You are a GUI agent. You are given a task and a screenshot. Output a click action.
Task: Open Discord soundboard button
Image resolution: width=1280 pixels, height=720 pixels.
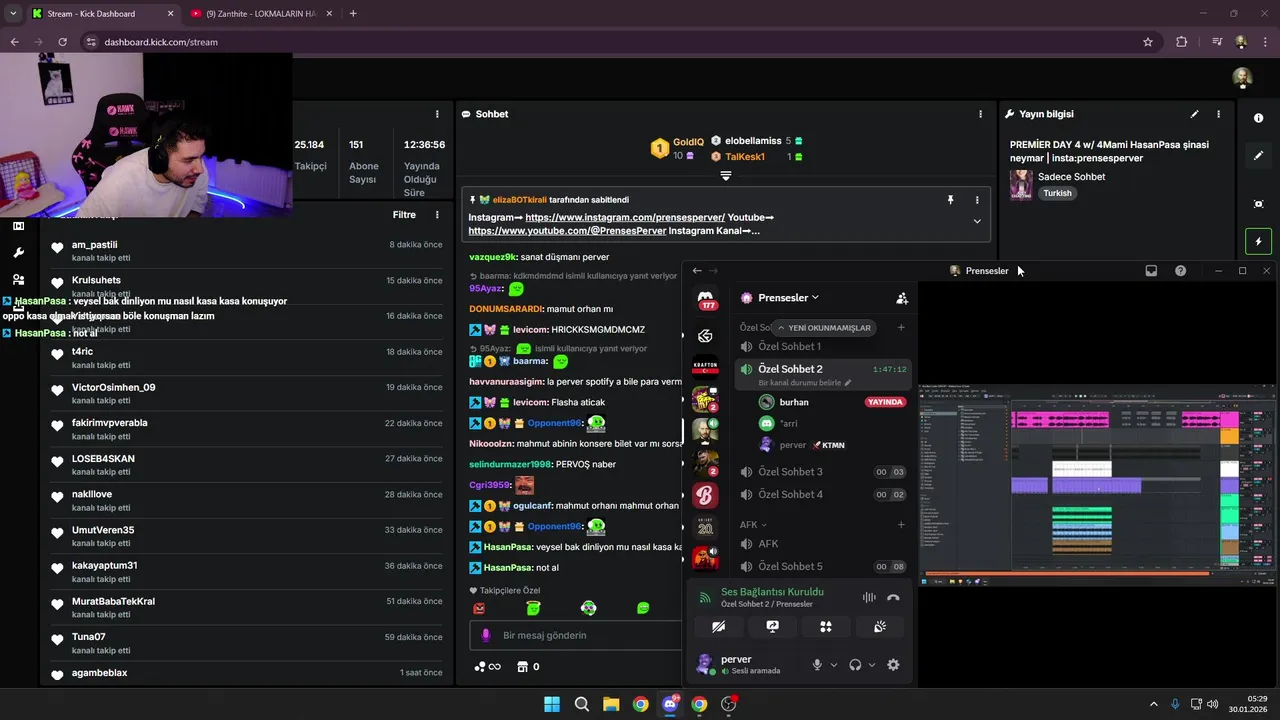tap(880, 627)
